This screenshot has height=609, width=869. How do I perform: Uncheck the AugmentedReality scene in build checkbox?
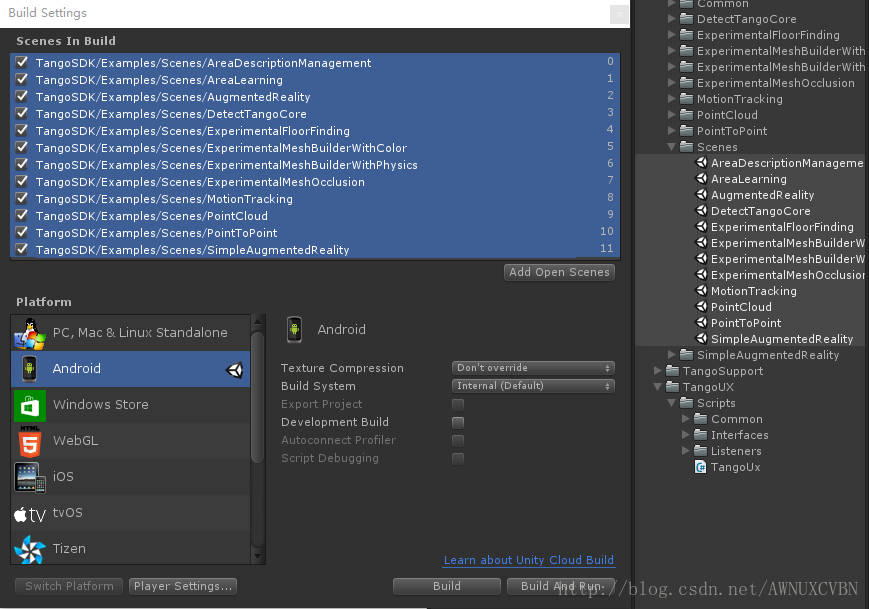[x=22, y=96]
